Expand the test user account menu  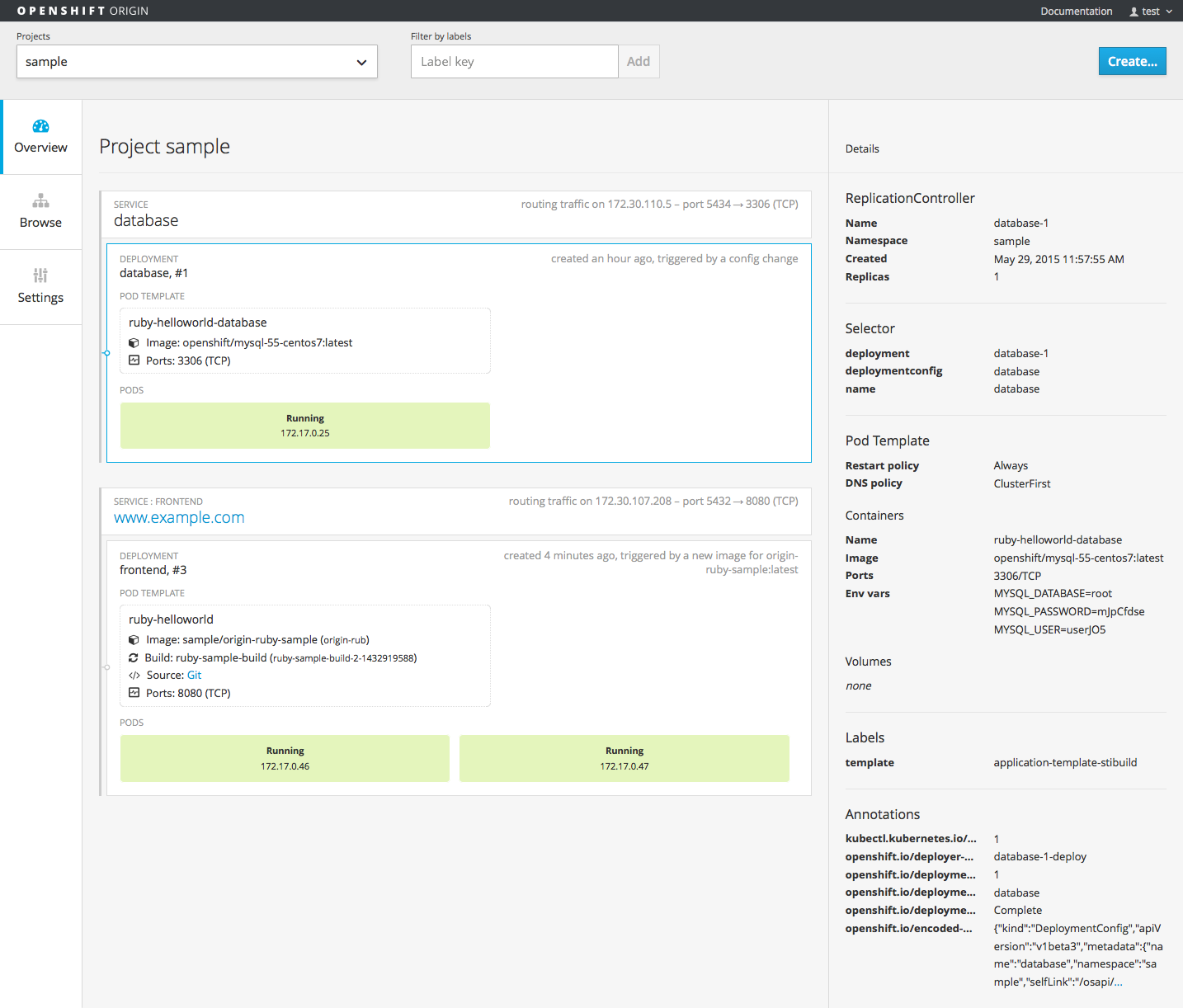pyautogui.click(x=1150, y=11)
